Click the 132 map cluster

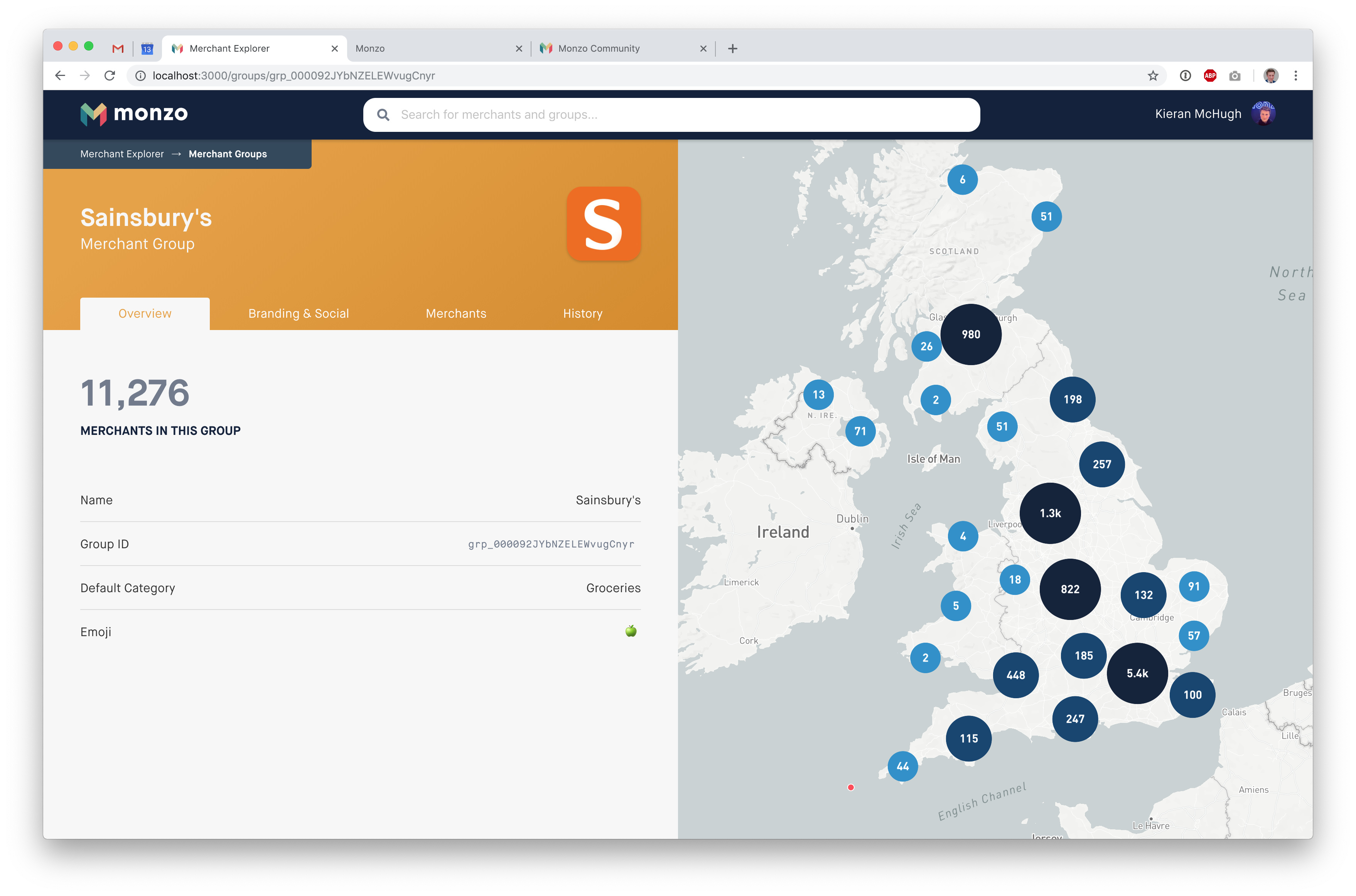click(1143, 595)
